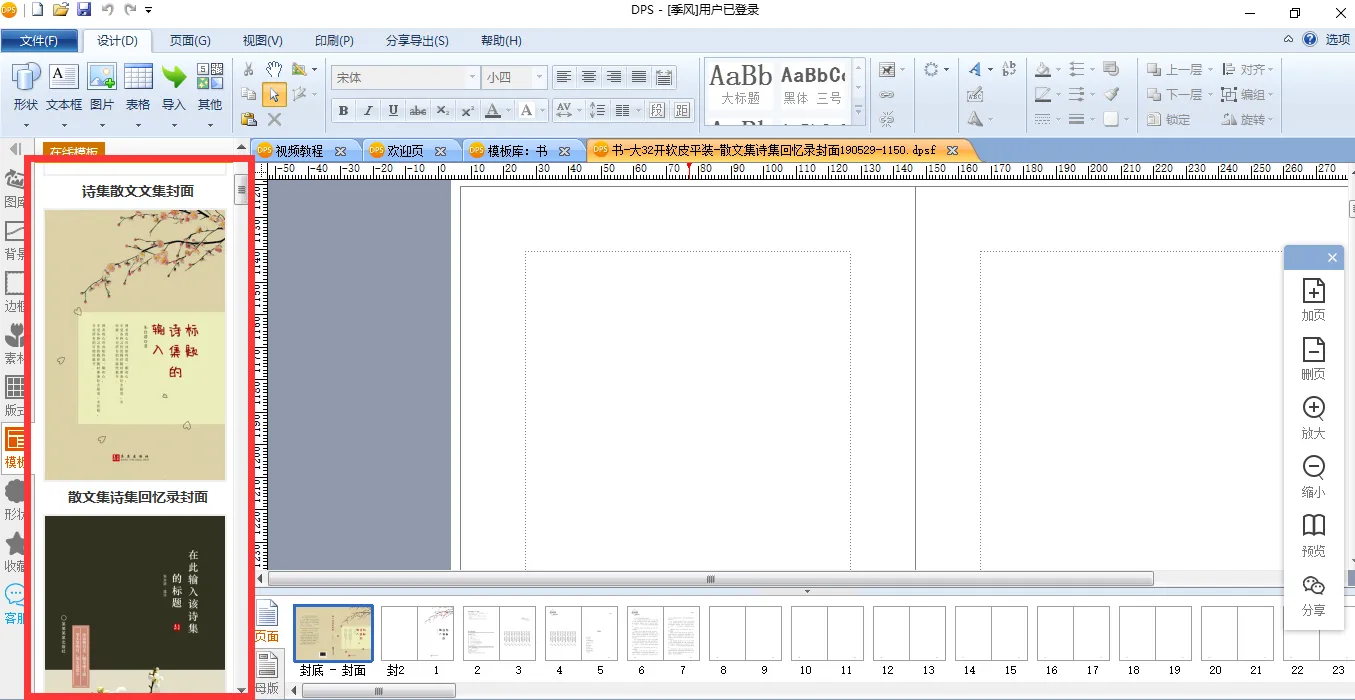Select the 诗集散文文集封面 template thumbnail
The image size is (1355, 700).
(x=135, y=344)
